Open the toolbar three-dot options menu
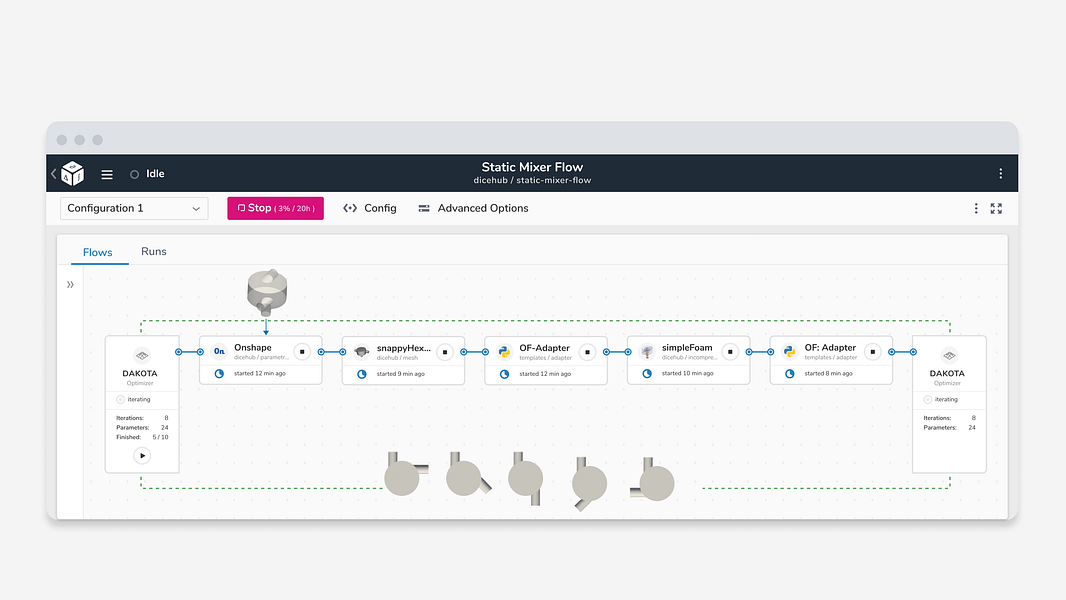 [976, 209]
